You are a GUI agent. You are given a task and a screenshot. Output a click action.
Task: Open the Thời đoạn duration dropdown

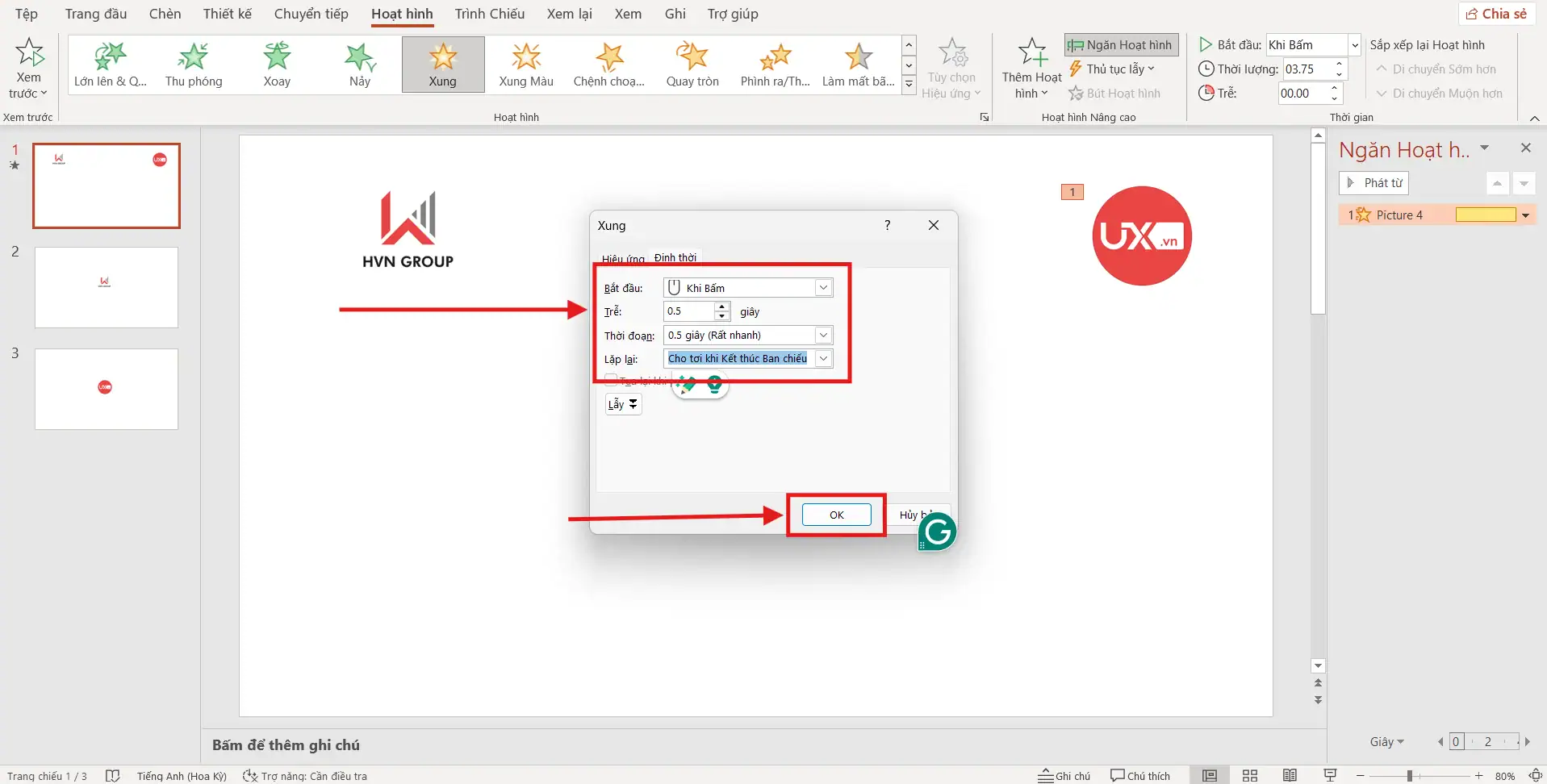tap(823, 336)
